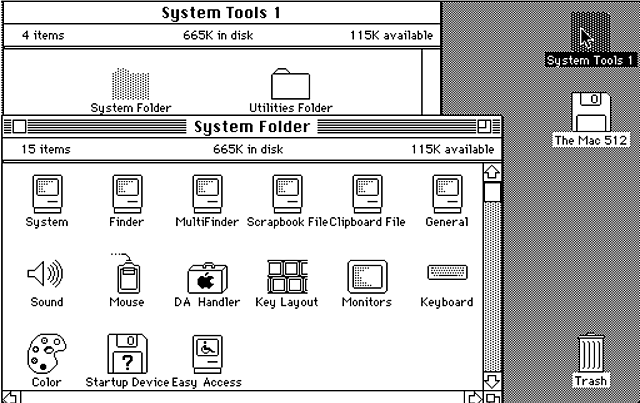Select the Startup Device floppy icon

click(127, 354)
